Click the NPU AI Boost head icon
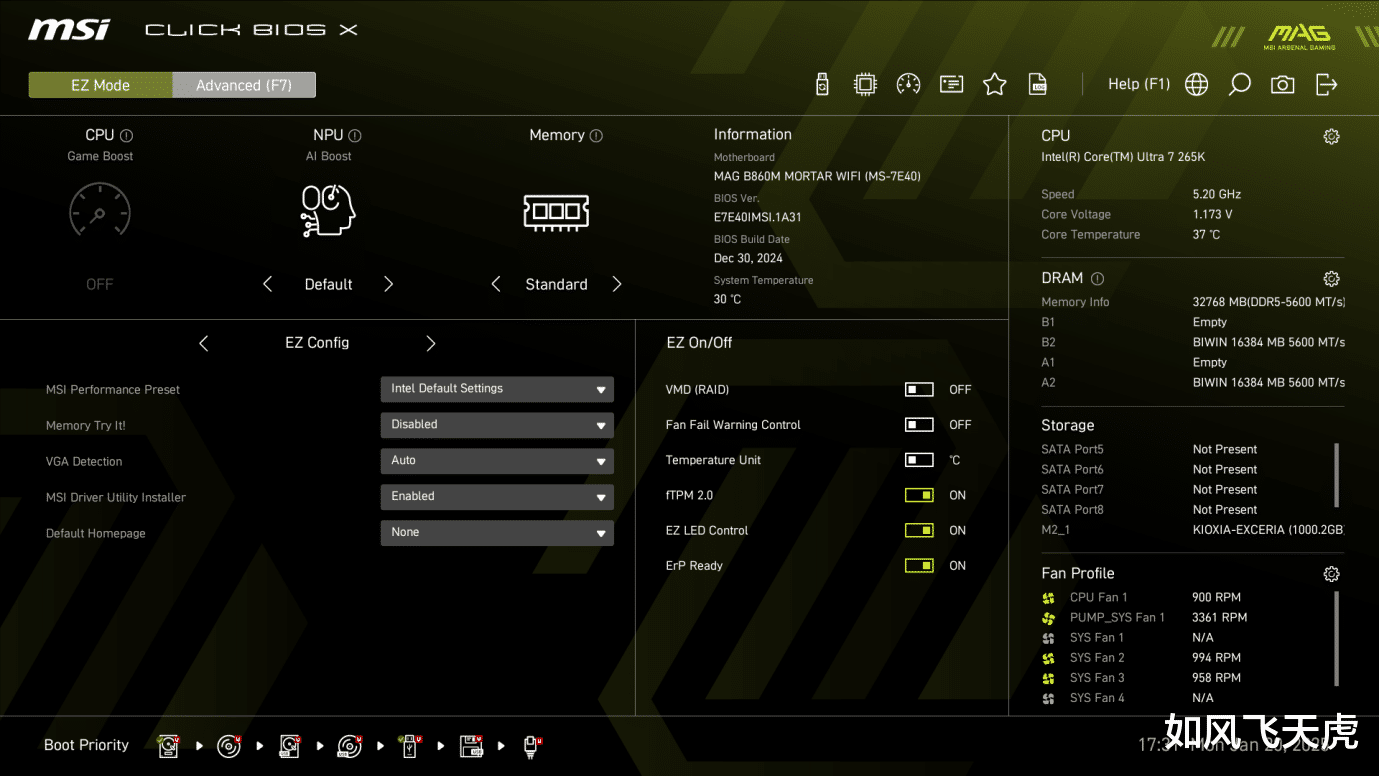Screen dimensions: 1379x776 [329, 210]
